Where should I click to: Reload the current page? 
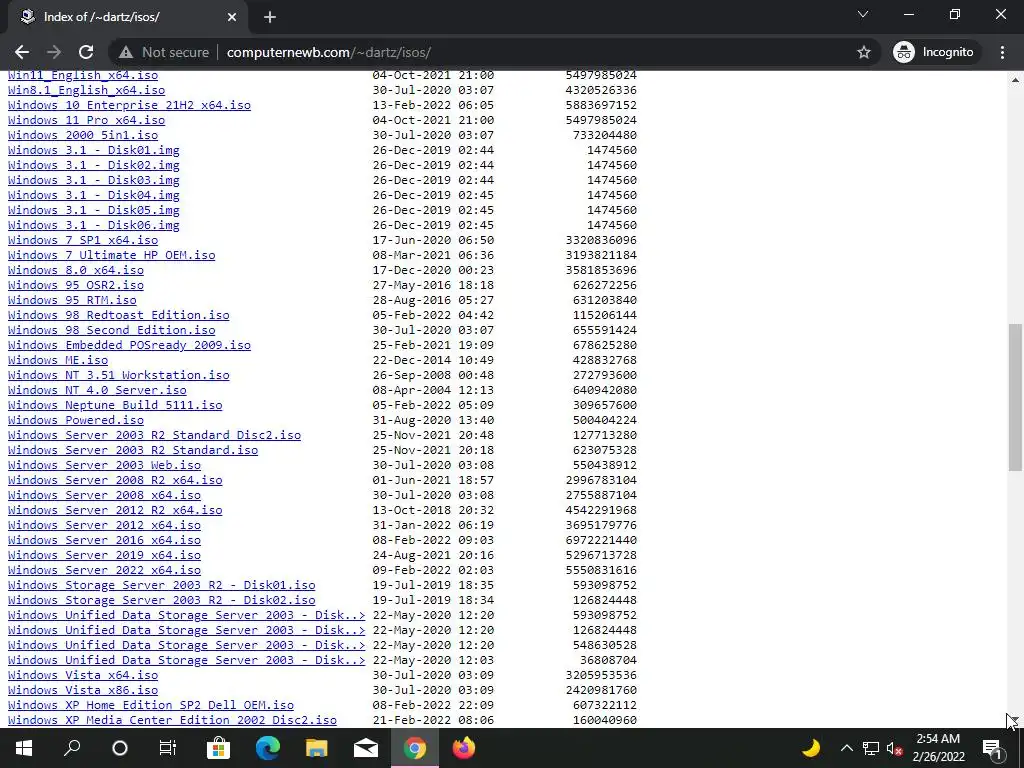[86, 52]
